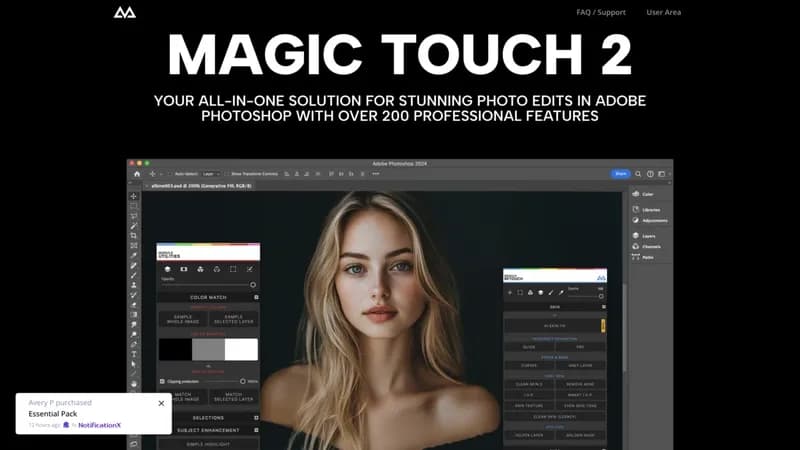Screen dimensions: 800x450
Task: Click the Even Skin Tone button
Action: tap(580, 406)
